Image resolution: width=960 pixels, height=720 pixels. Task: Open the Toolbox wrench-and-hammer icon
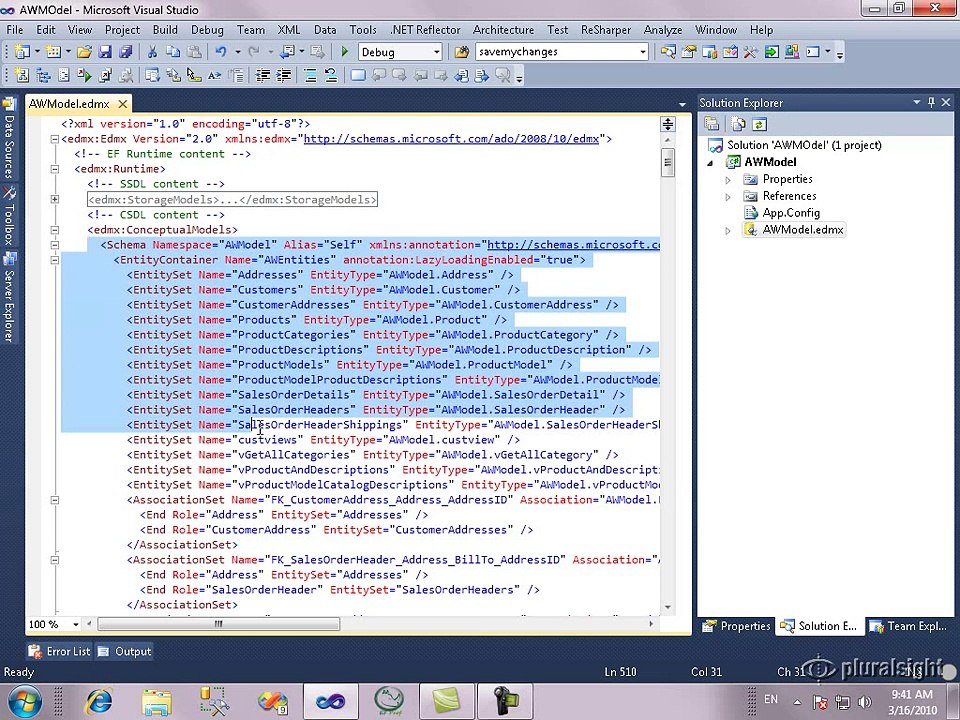[x=751, y=52]
